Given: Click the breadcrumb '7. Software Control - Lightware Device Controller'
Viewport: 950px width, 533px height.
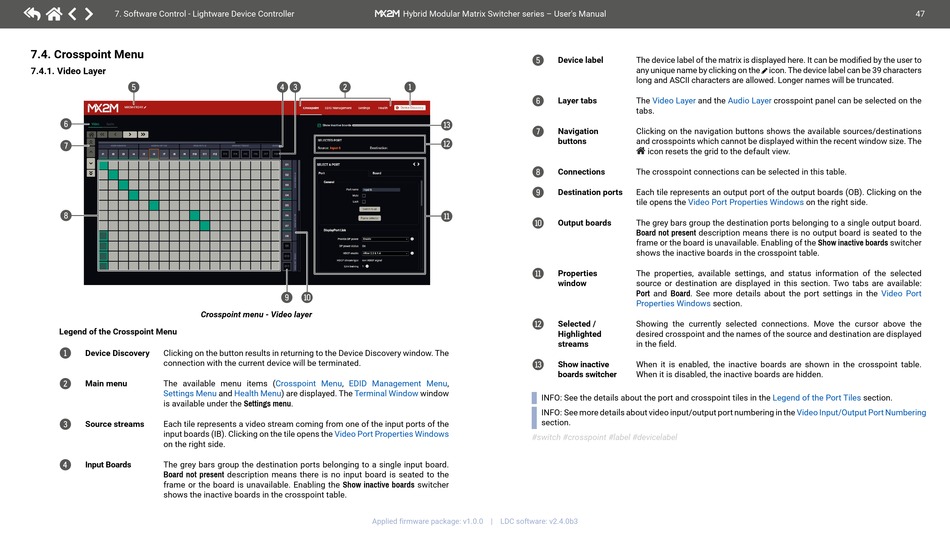Looking at the screenshot, I should pos(204,13).
